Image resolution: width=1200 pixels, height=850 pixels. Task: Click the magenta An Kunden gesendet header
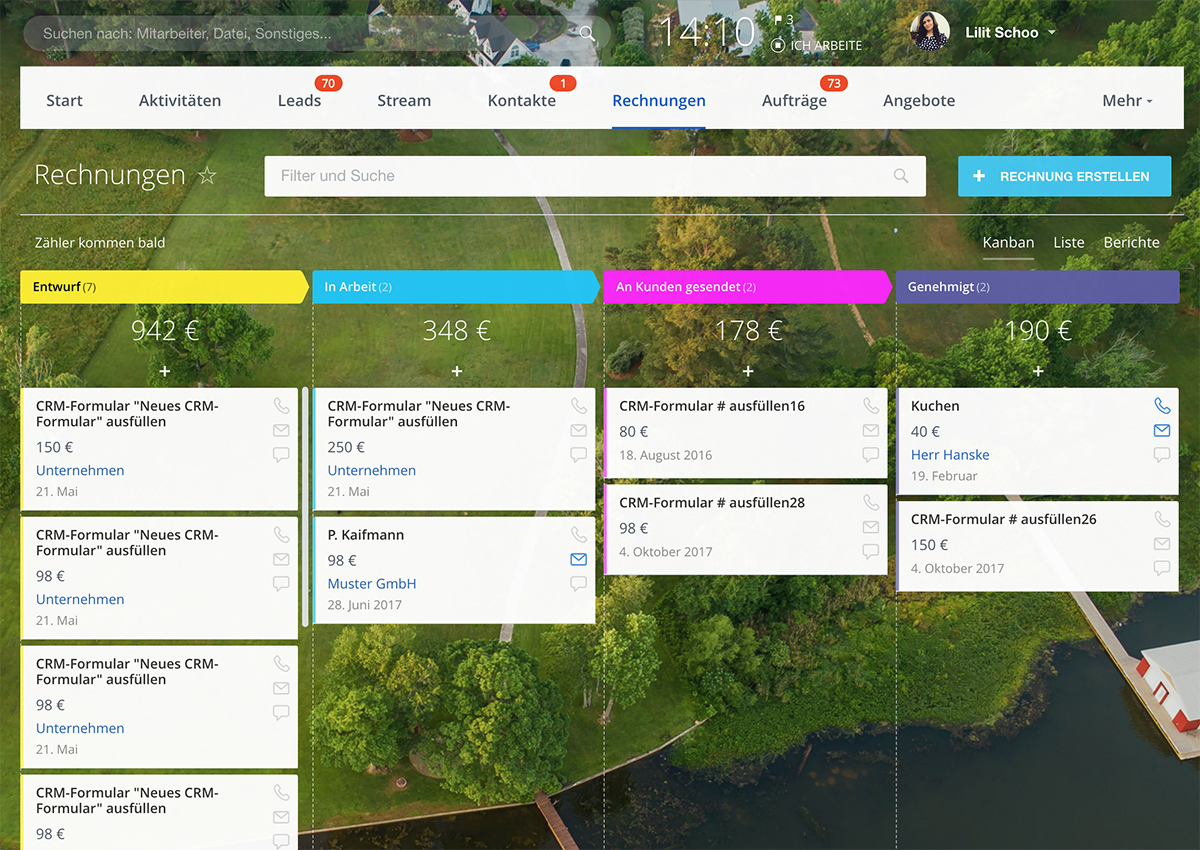[x=748, y=287]
